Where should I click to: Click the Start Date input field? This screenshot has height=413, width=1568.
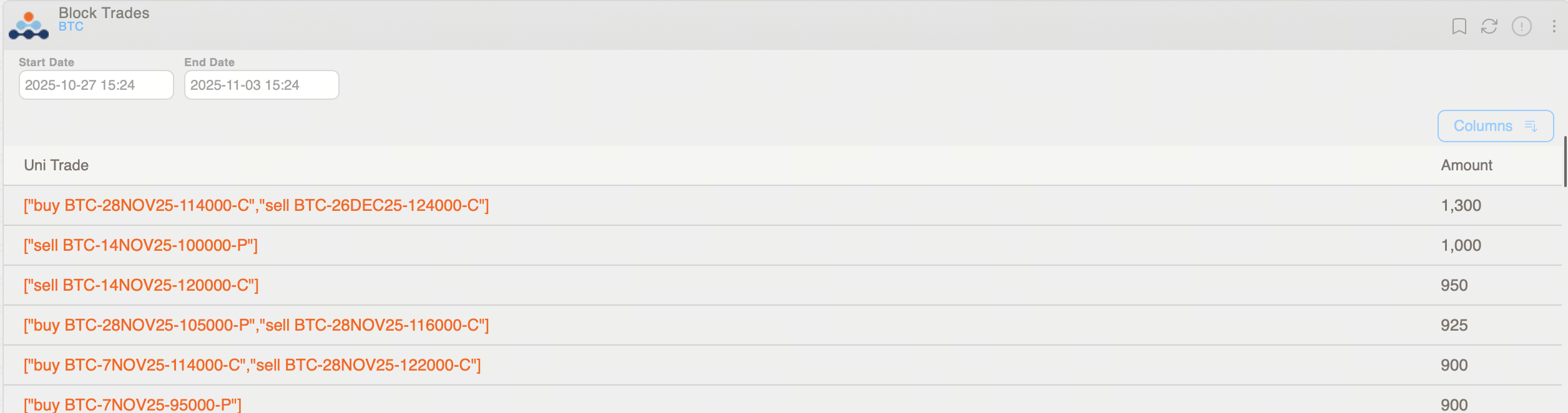click(x=96, y=85)
